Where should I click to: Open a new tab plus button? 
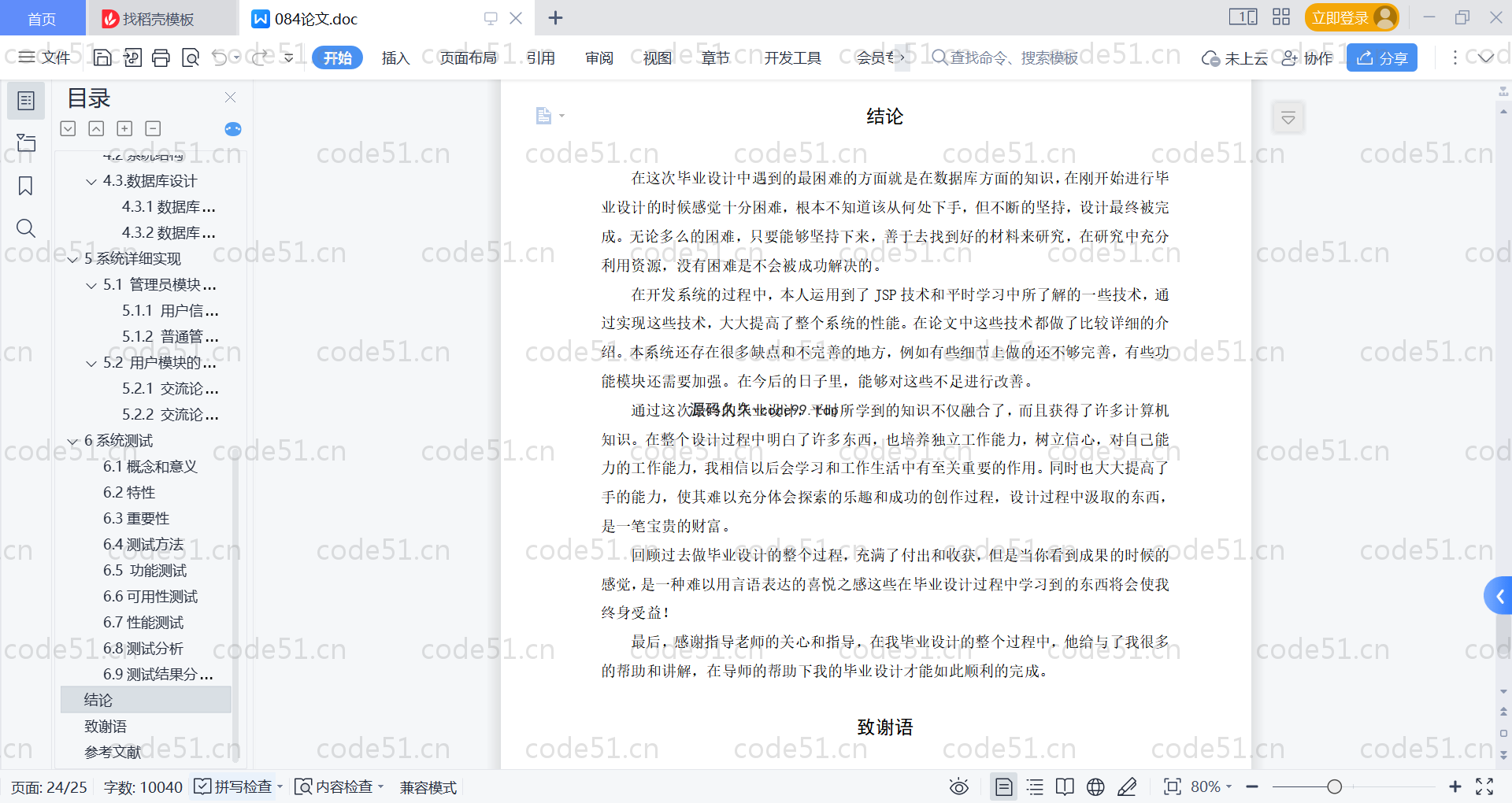point(555,18)
